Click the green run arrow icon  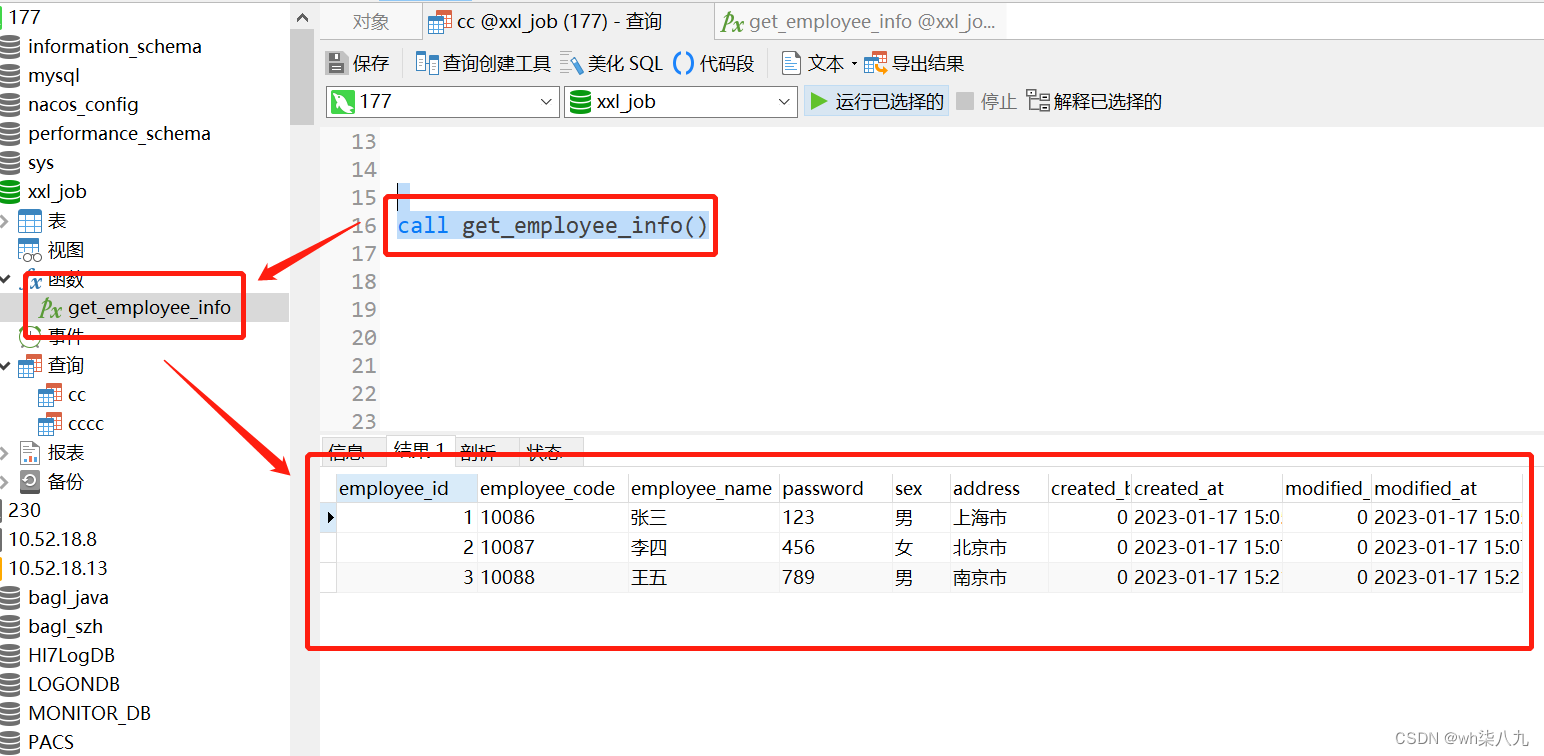(x=819, y=101)
